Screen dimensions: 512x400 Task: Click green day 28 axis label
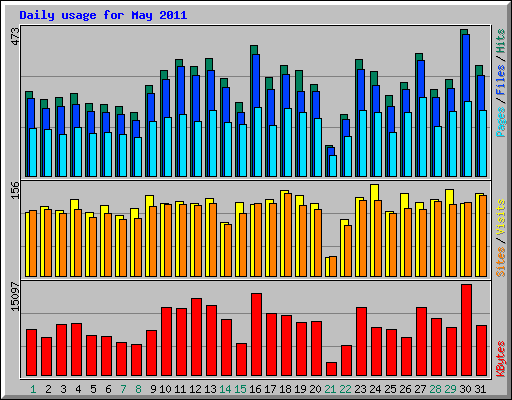pyautogui.click(x=435, y=389)
